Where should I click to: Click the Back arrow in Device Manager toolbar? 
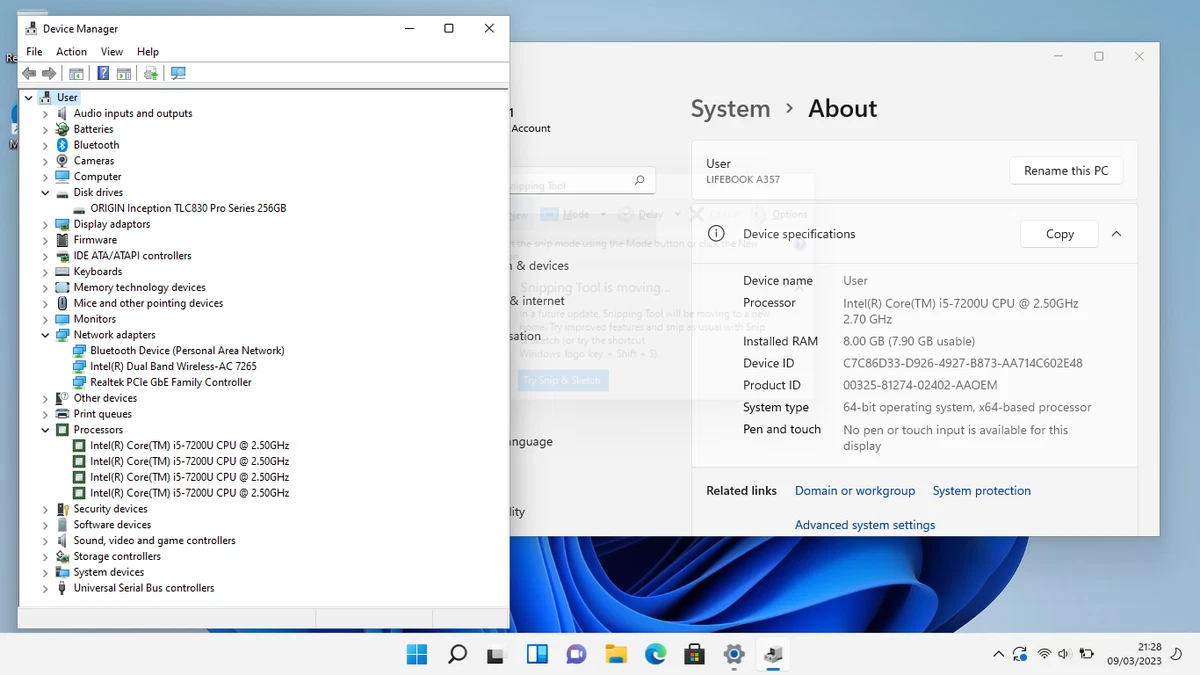click(x=29, y=73)
